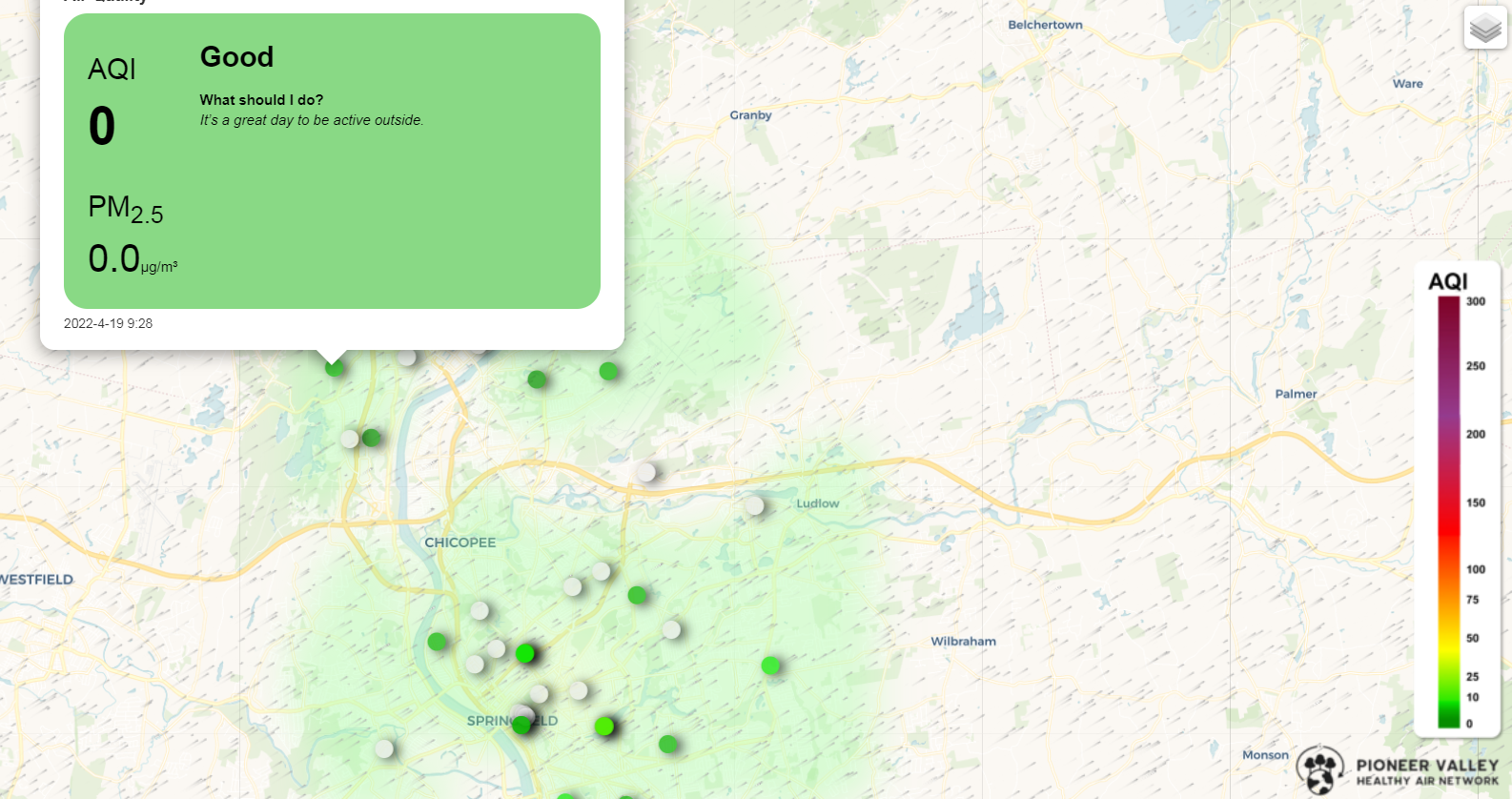Screen dimensions: 1512x799
Task: Select gray sensor marker immediately left of Ludlow
Action: click(x=754, y=505)
